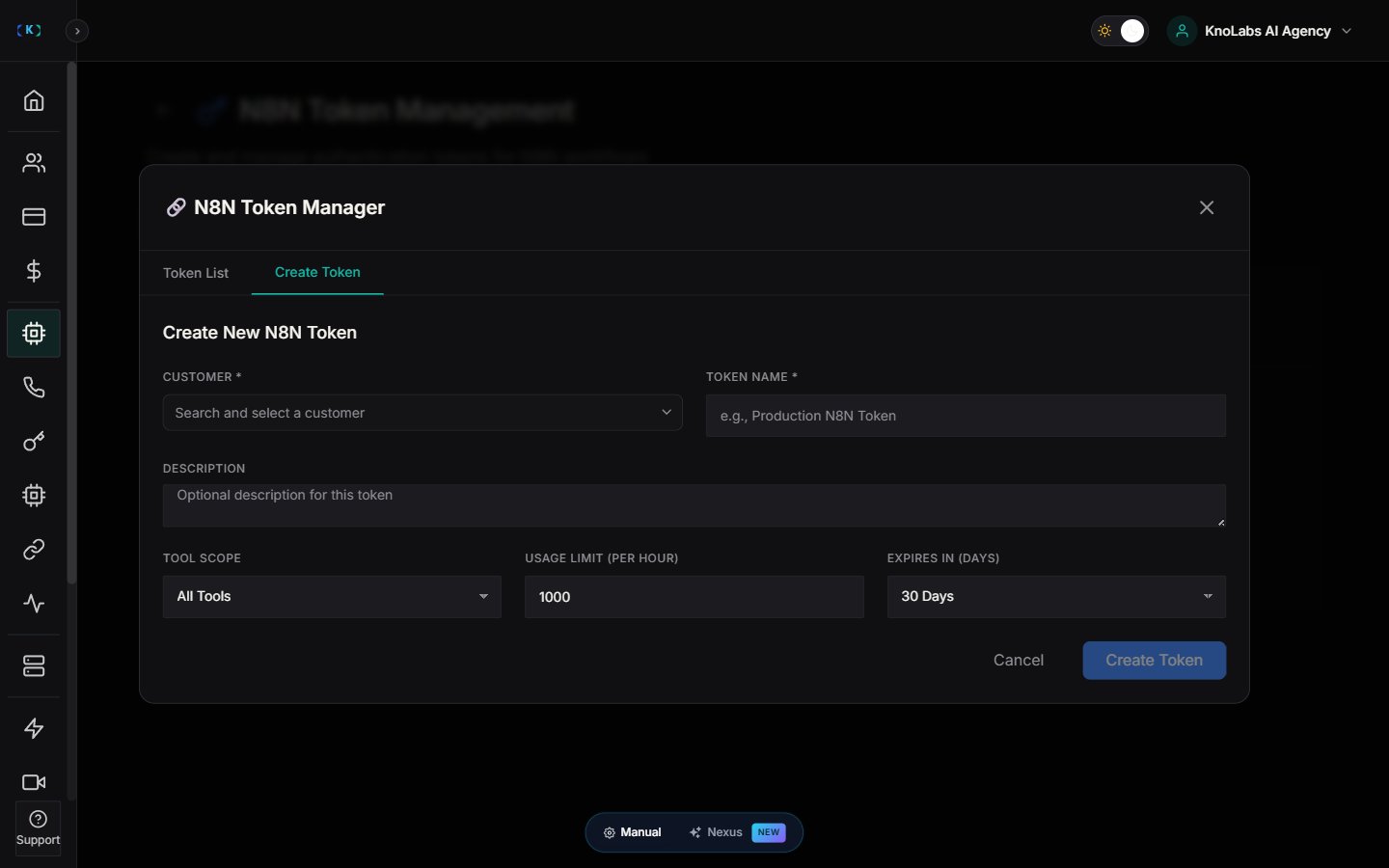Open the chain link icon in sidebar
The height and width of the screenshot is (868, 1389).
click(x=34, y=550)
